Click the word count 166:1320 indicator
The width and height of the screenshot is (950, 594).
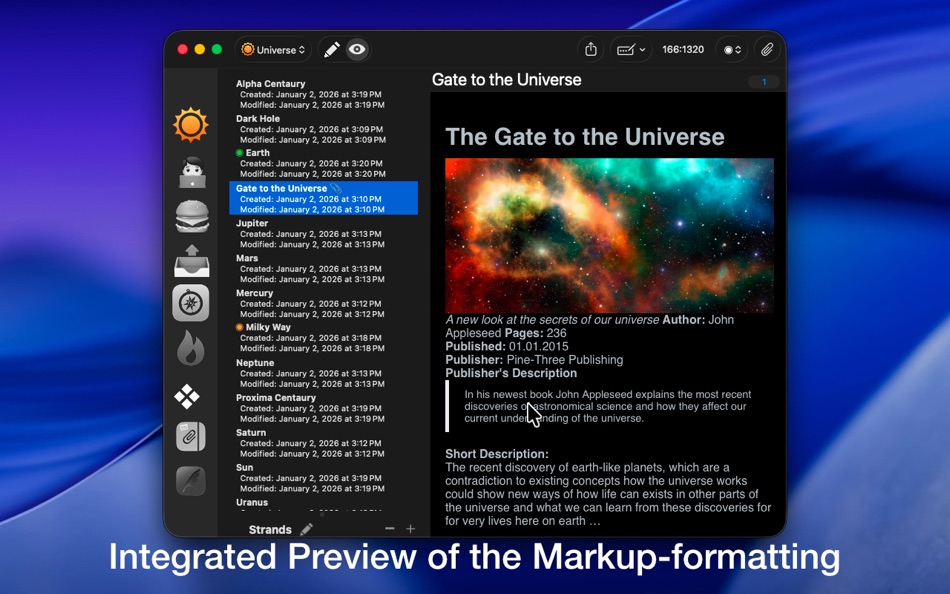(x=683, y=48)
